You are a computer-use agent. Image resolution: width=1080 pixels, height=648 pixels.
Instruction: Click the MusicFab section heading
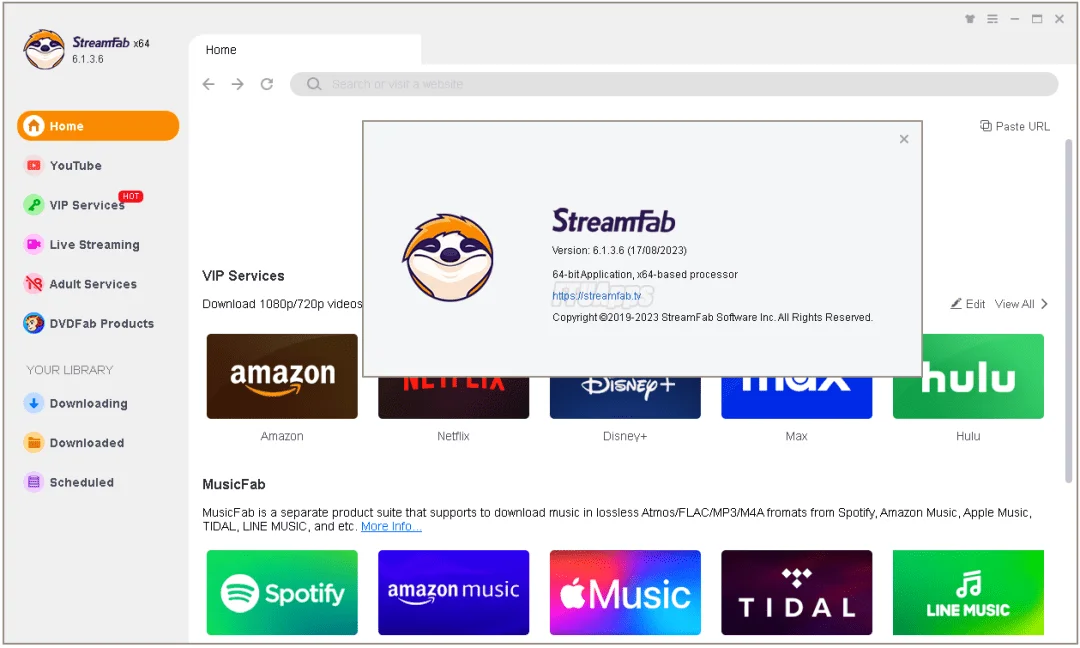[233, 484]
